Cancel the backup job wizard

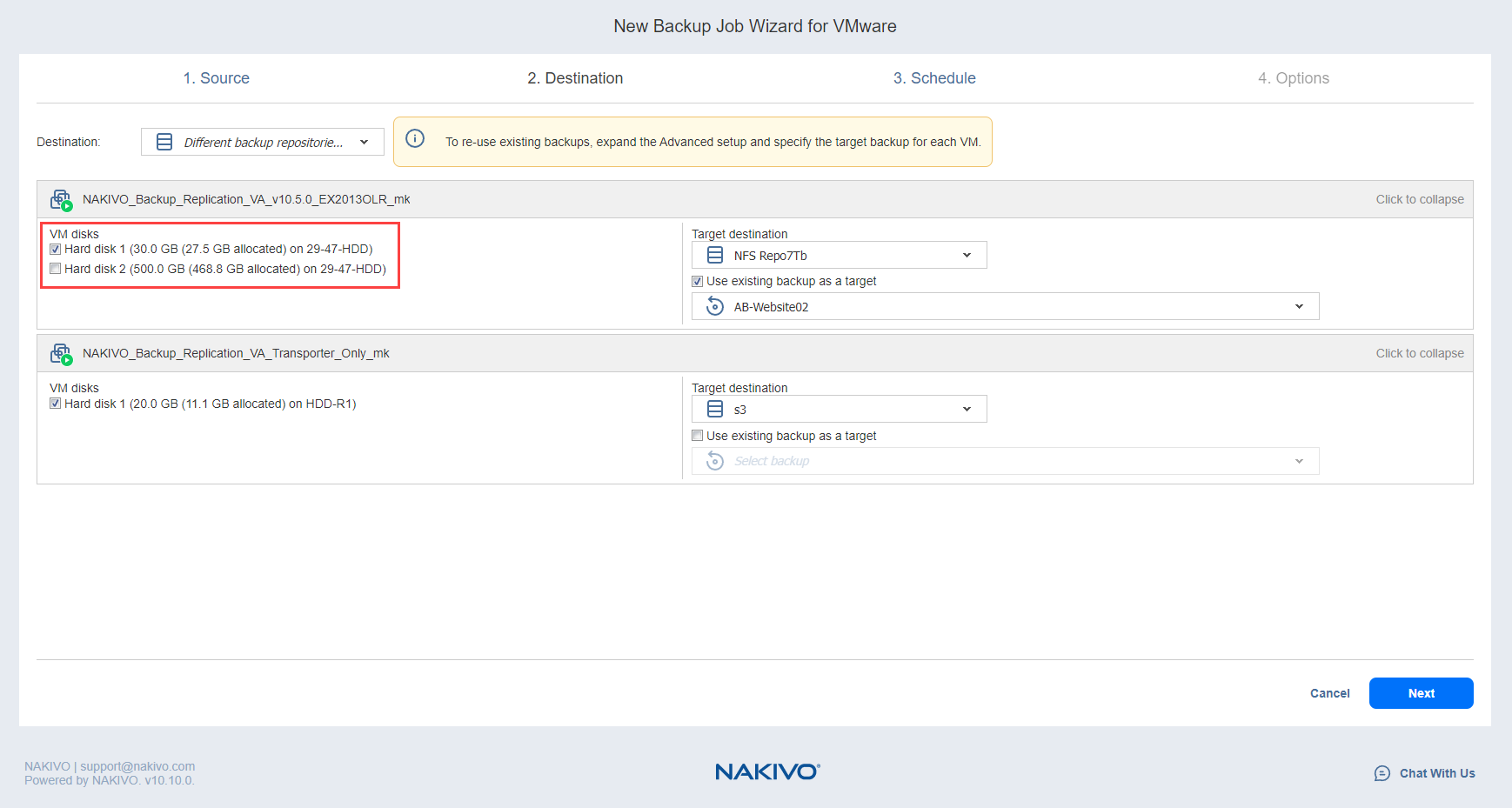(1329, 693)
